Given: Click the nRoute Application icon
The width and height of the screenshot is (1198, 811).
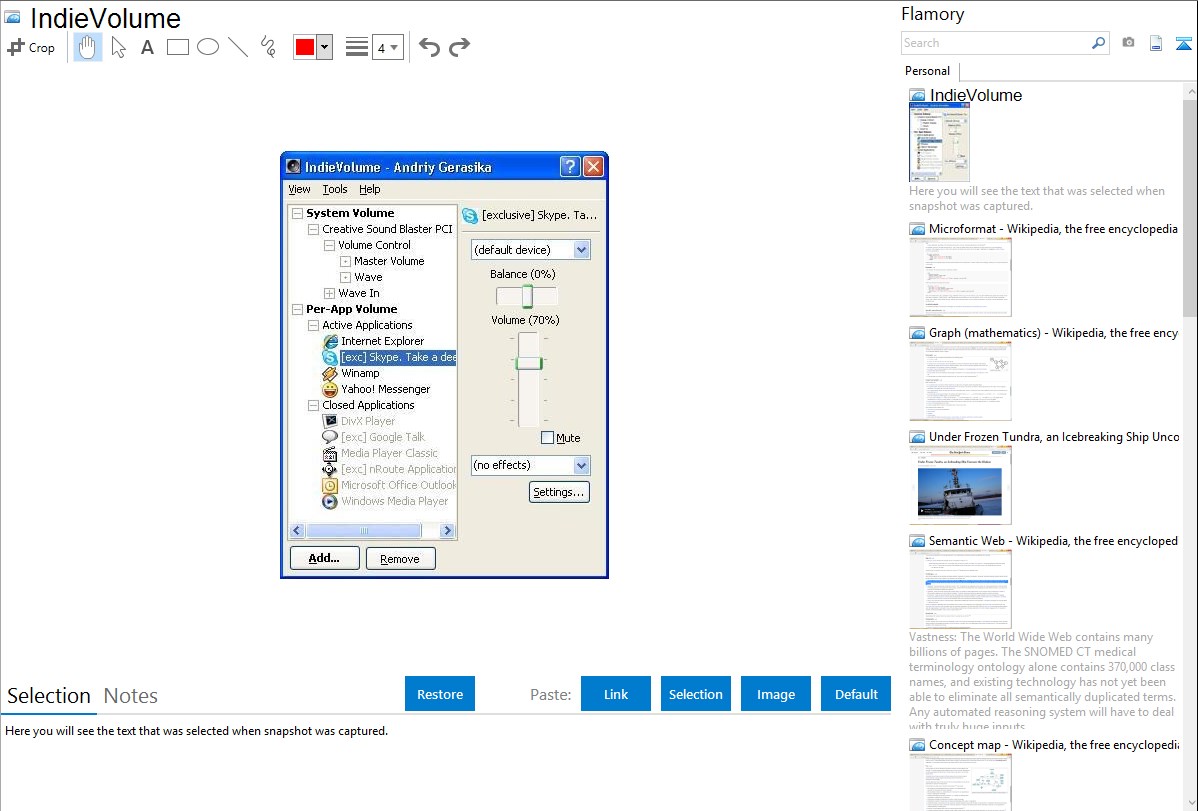Looking at the screenshot, I should (x=330, y=469).
